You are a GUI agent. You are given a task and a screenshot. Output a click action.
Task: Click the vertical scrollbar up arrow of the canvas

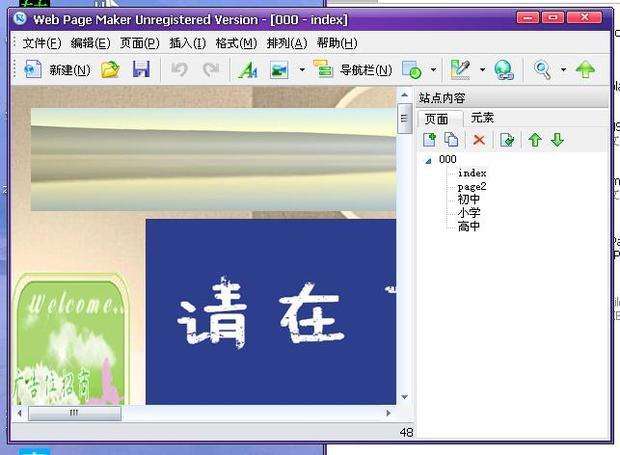tap(404, 95)
